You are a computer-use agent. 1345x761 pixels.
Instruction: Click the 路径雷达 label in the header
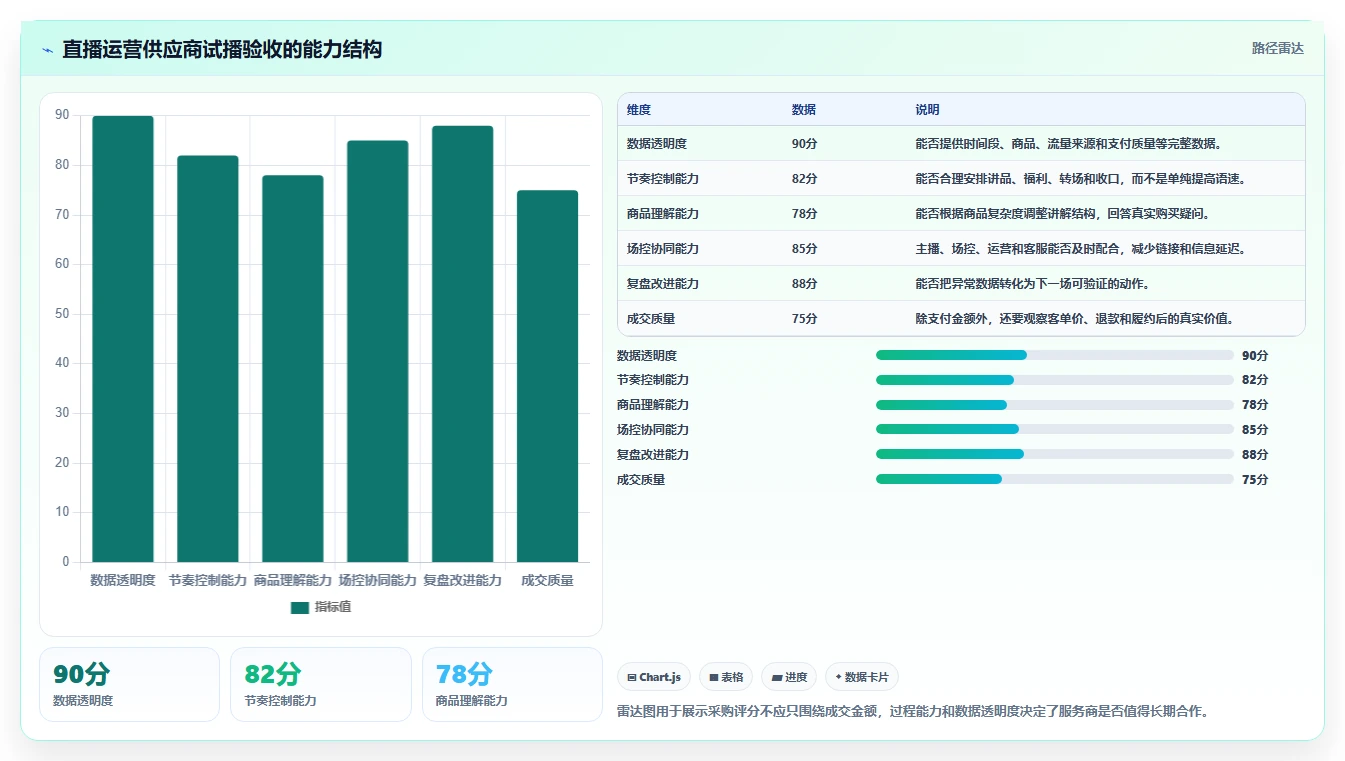click(x=1278, y=48)
